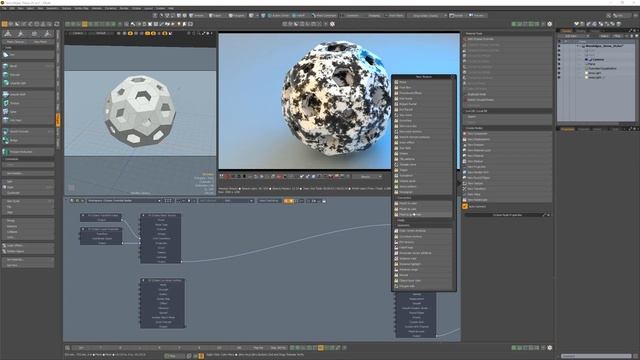
Task: Close the popup node list with its X button
Action: (452, 77)
